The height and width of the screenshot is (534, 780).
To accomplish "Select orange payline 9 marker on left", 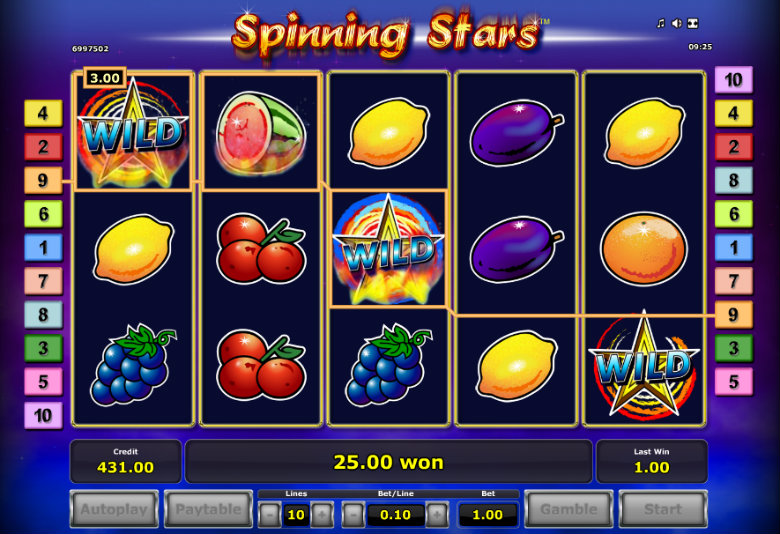I will 43,180.
